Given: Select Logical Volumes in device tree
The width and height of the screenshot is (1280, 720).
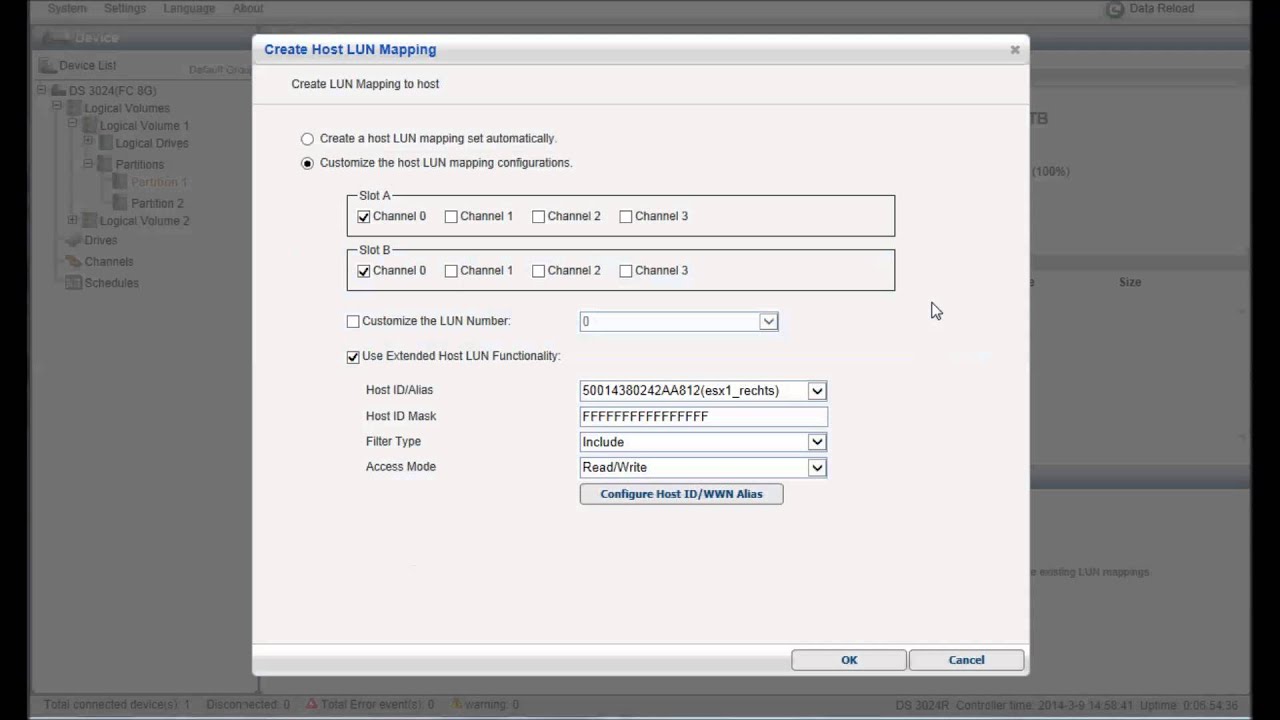Looking at the screenshot, I should (x=127, y=108).
